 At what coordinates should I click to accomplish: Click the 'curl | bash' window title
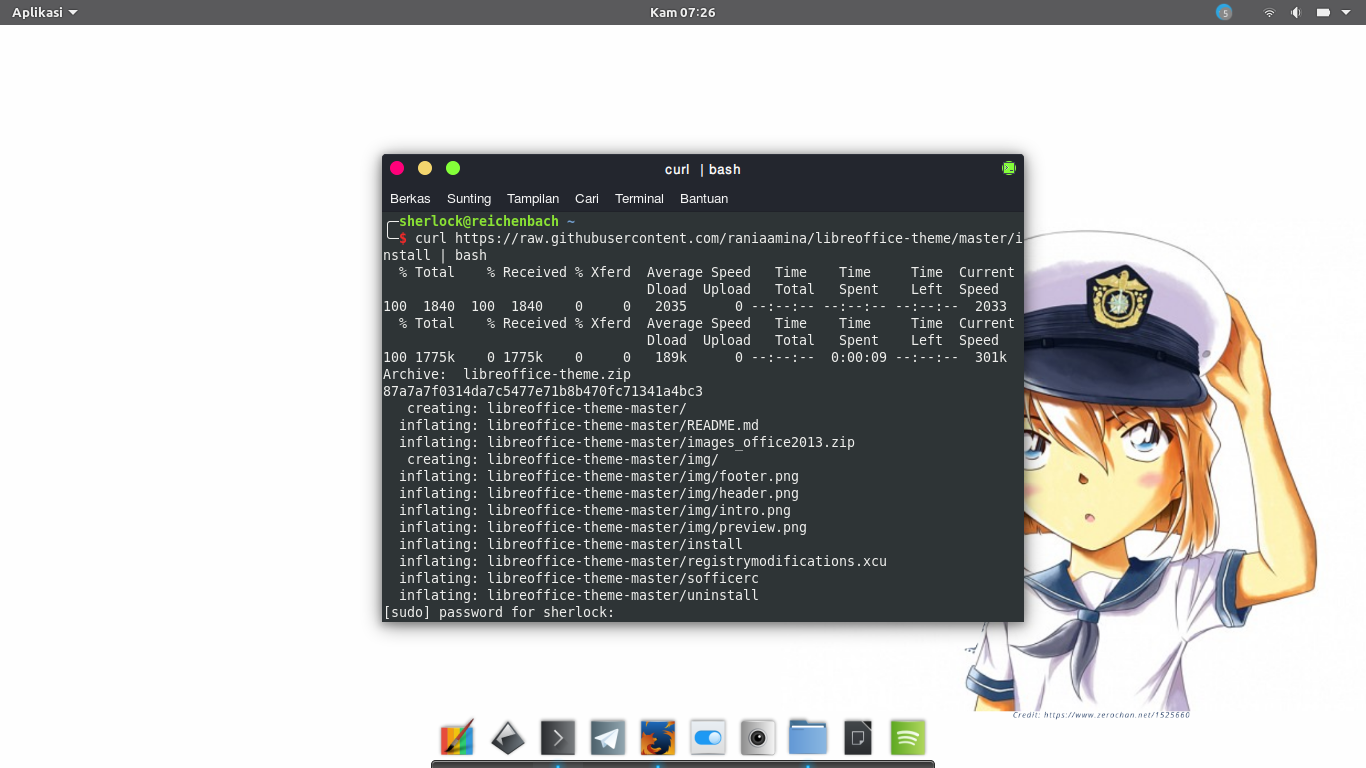[703, 169]
